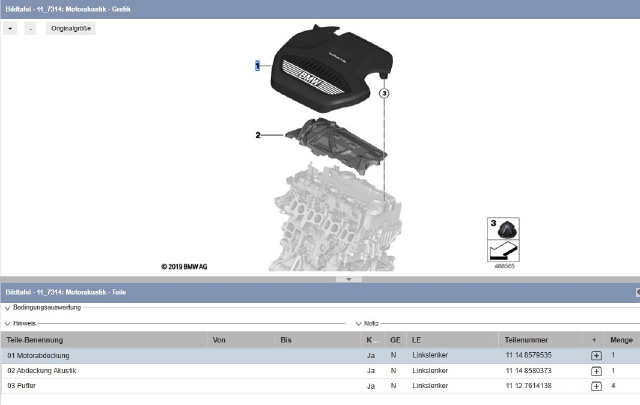Select callout number 1 on the engine cover
This screenshot has width=640, height=405.
(257, 66)
